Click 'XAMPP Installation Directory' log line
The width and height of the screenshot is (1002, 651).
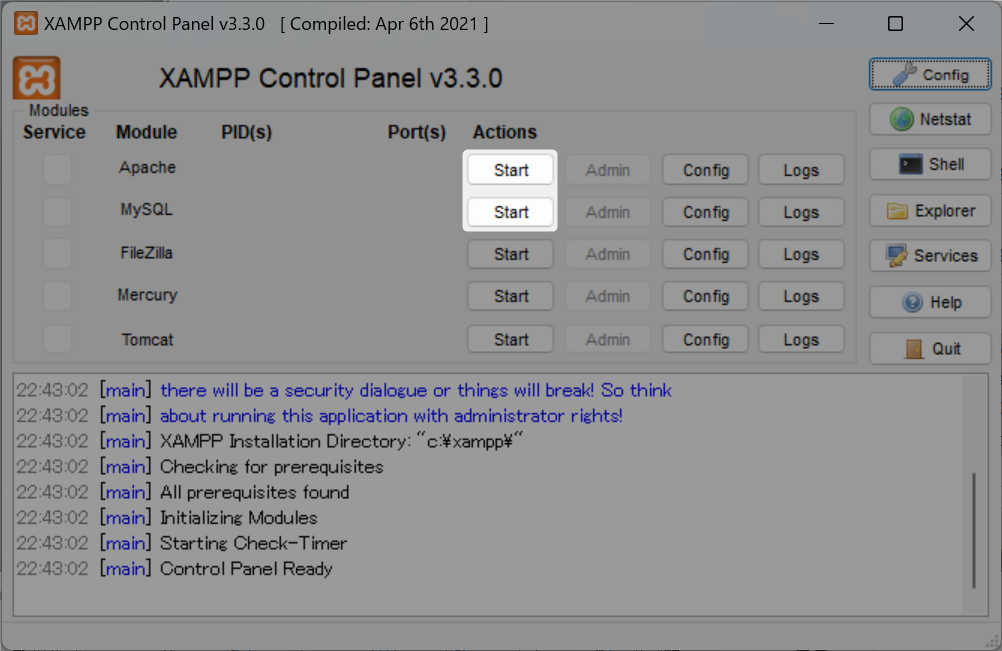pyautogui.click(x=341, y=441)
